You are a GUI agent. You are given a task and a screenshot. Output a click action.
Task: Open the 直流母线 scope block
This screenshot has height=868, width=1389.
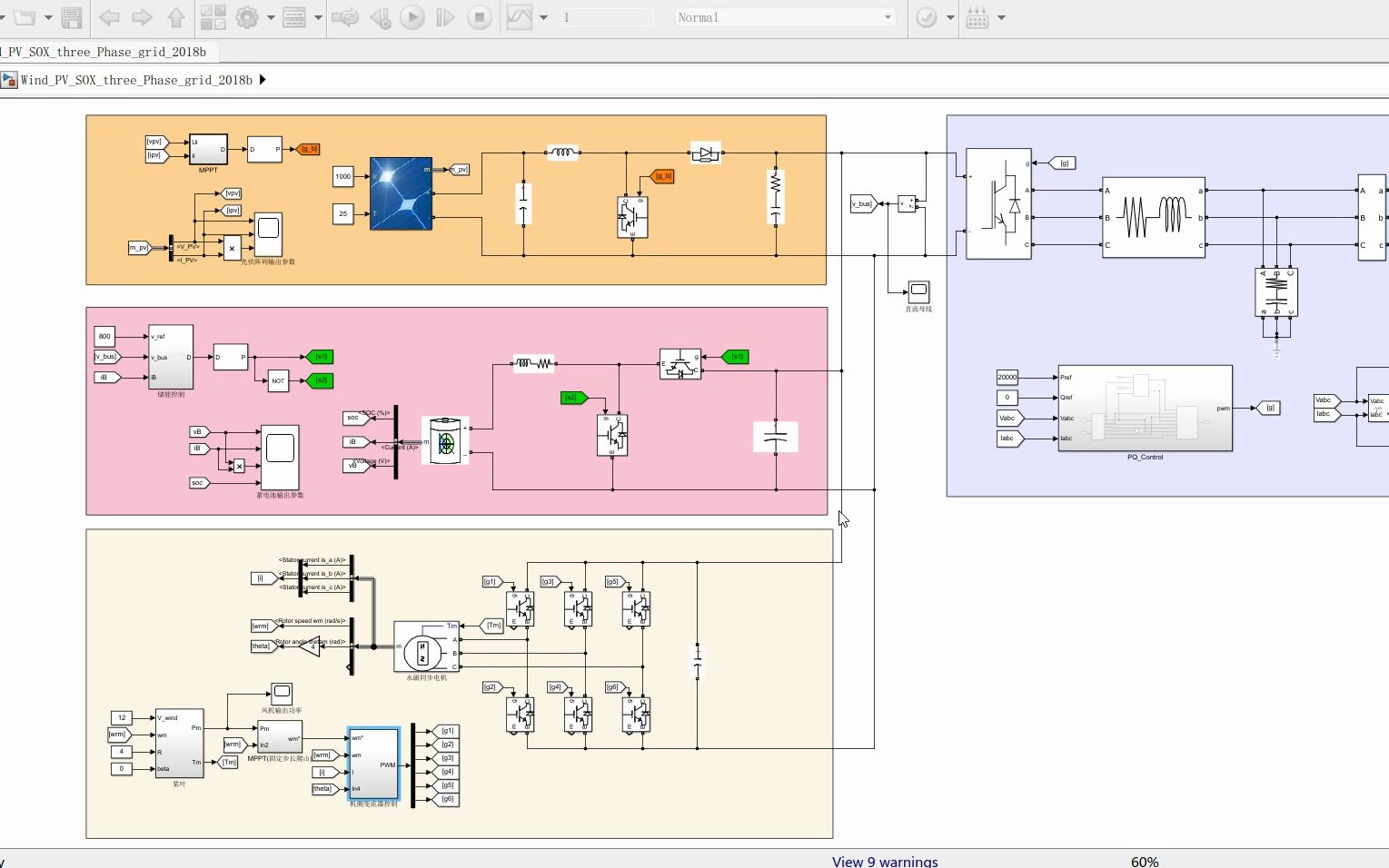[918, 291]
